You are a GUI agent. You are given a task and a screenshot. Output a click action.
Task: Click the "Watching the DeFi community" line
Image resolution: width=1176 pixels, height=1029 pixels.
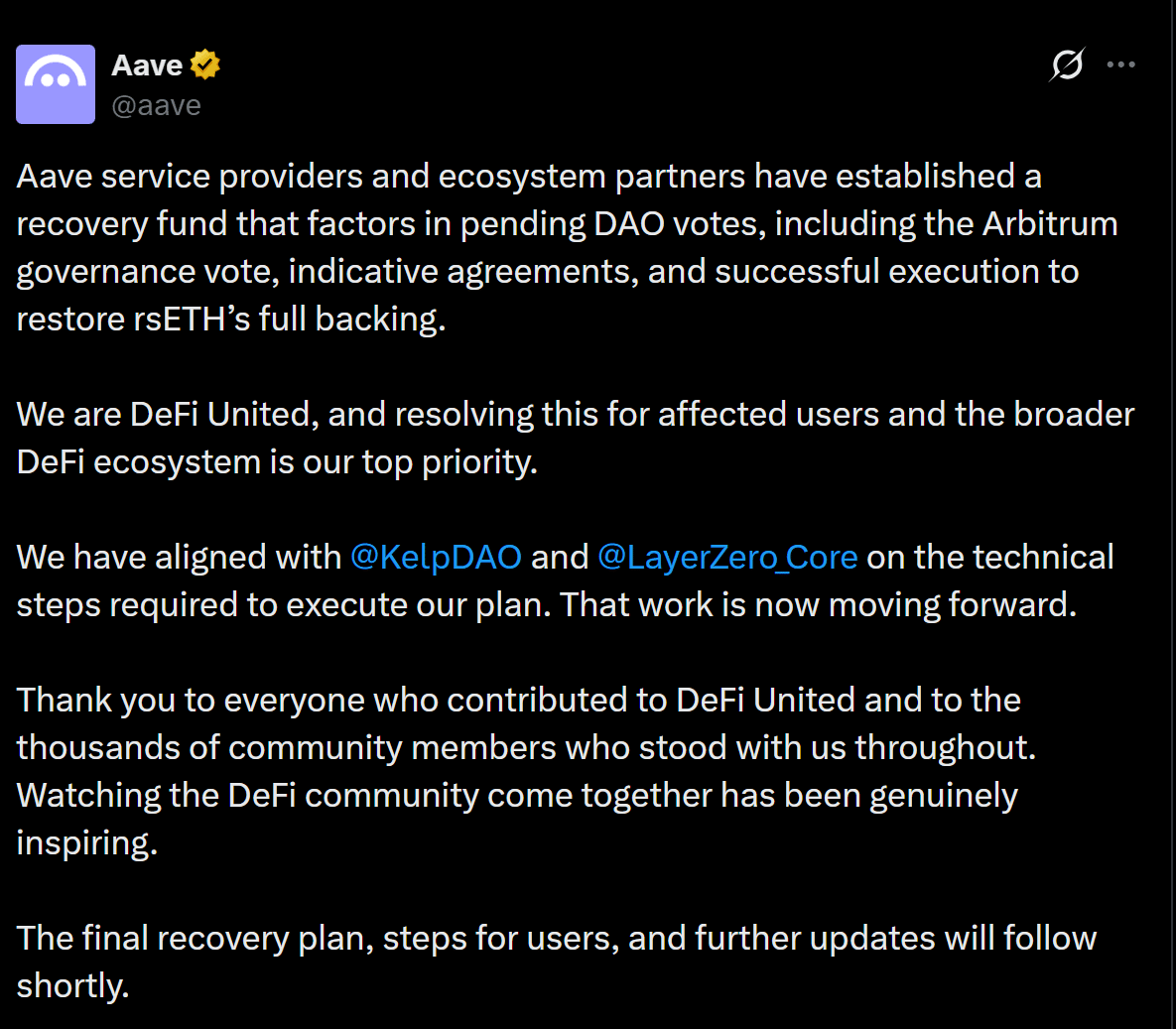coord(517,796)
